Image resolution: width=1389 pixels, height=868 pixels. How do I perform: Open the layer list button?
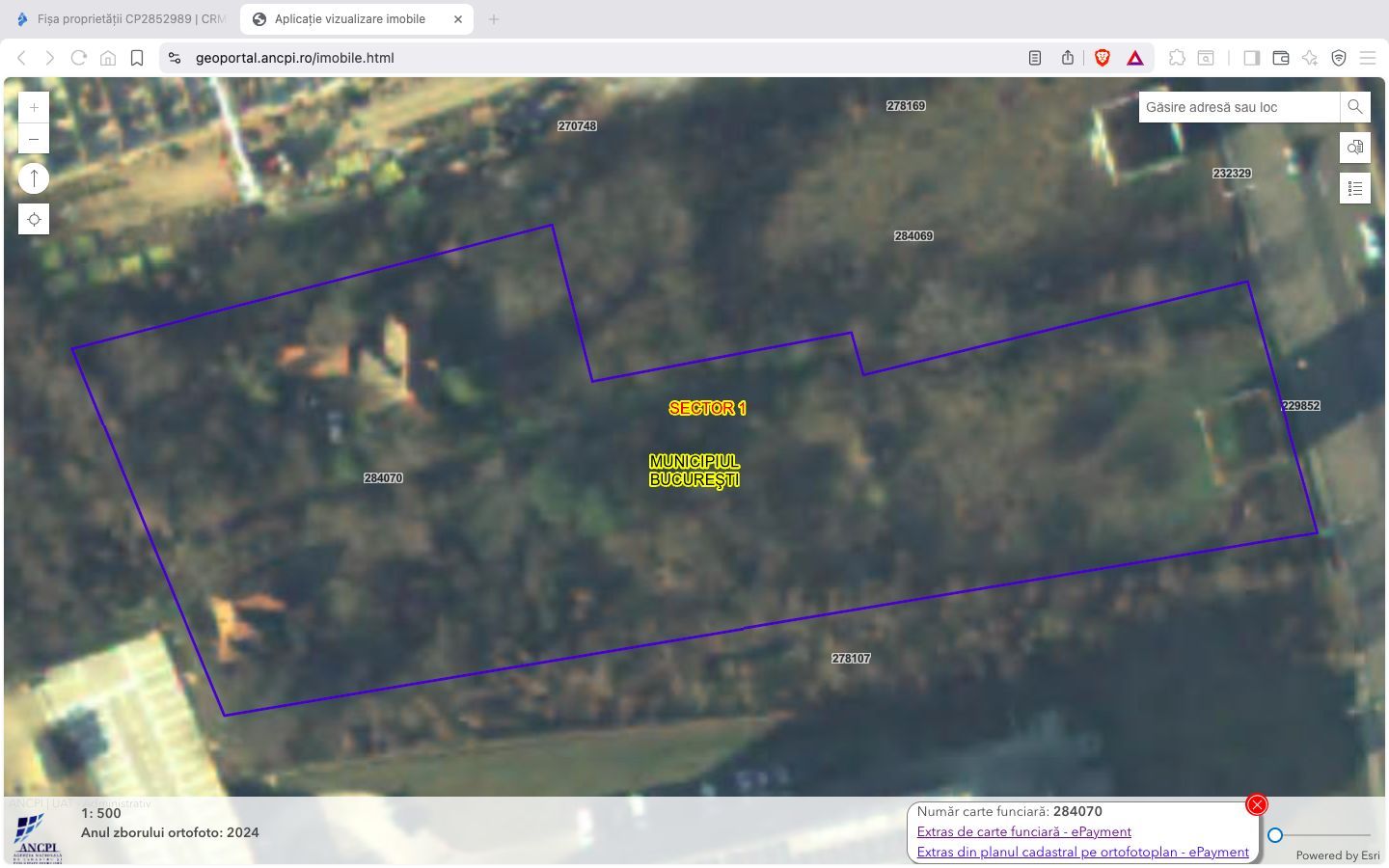[x=1355, y=188]
